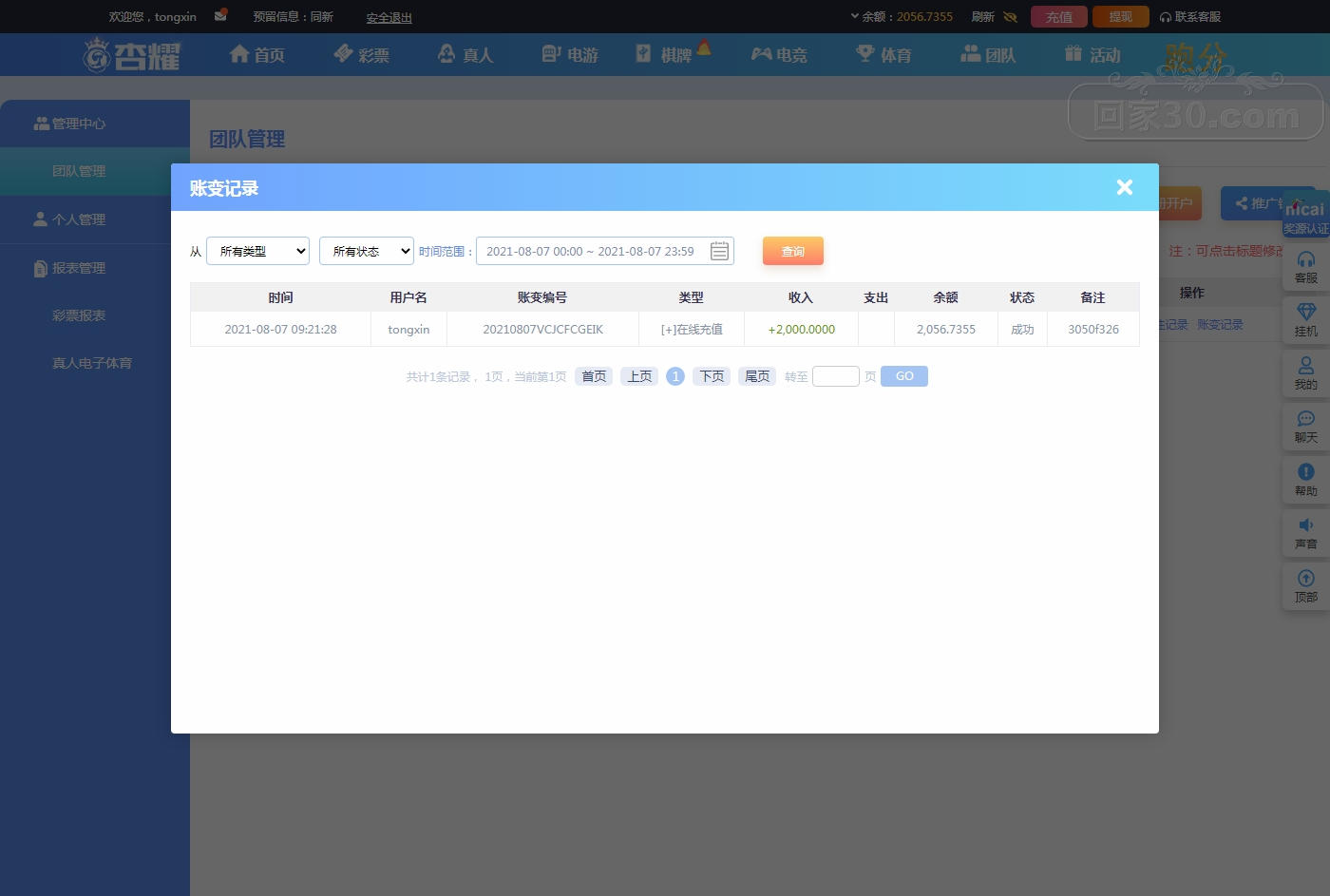Click the blue GO pagination button

coord(904,376)
